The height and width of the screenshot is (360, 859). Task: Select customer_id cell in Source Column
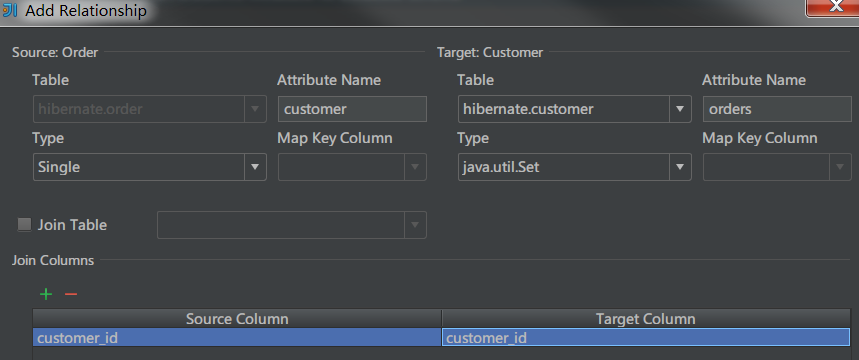click(237, 338)
